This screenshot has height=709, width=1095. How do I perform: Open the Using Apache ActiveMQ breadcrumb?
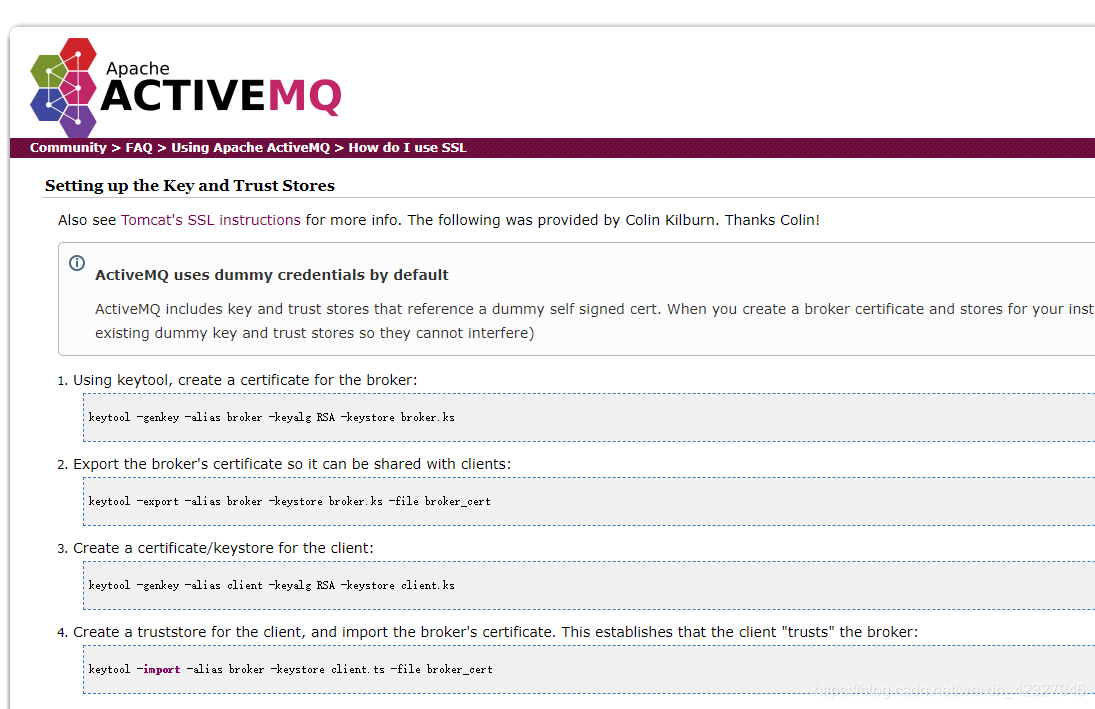(x=251, y=147)
